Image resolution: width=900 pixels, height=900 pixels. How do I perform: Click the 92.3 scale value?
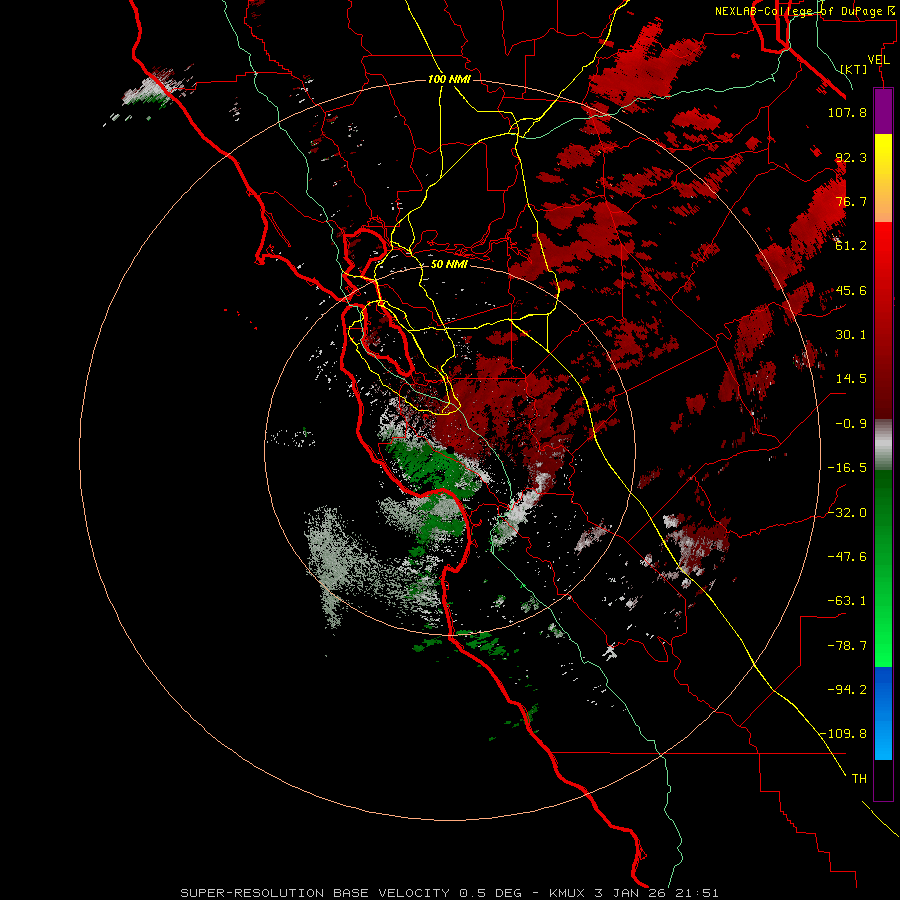pyautogui.click(x=851, y=157)
